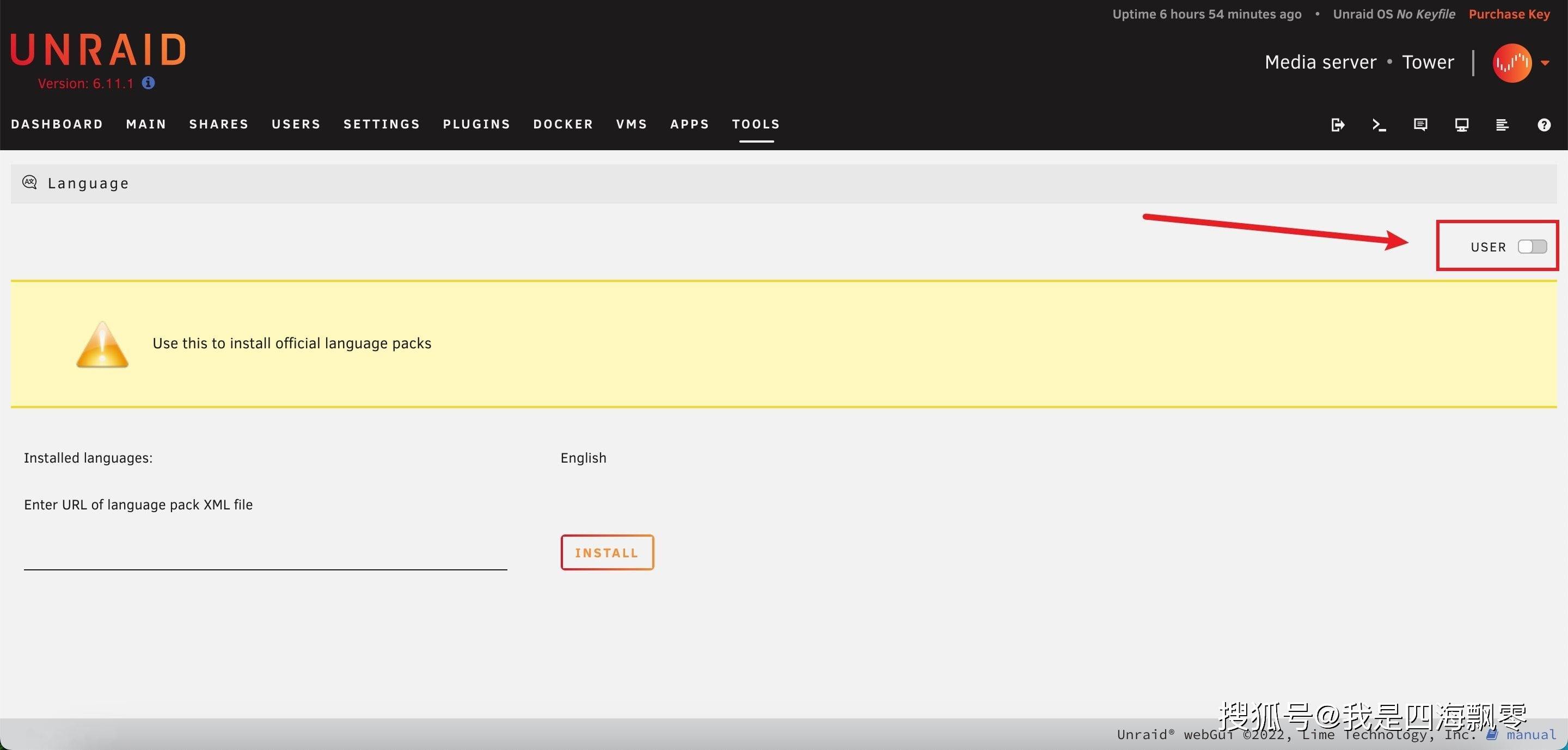Switch to the Shares tab
The width and height of the screenshot is (1568, 750).
point(219,124)
